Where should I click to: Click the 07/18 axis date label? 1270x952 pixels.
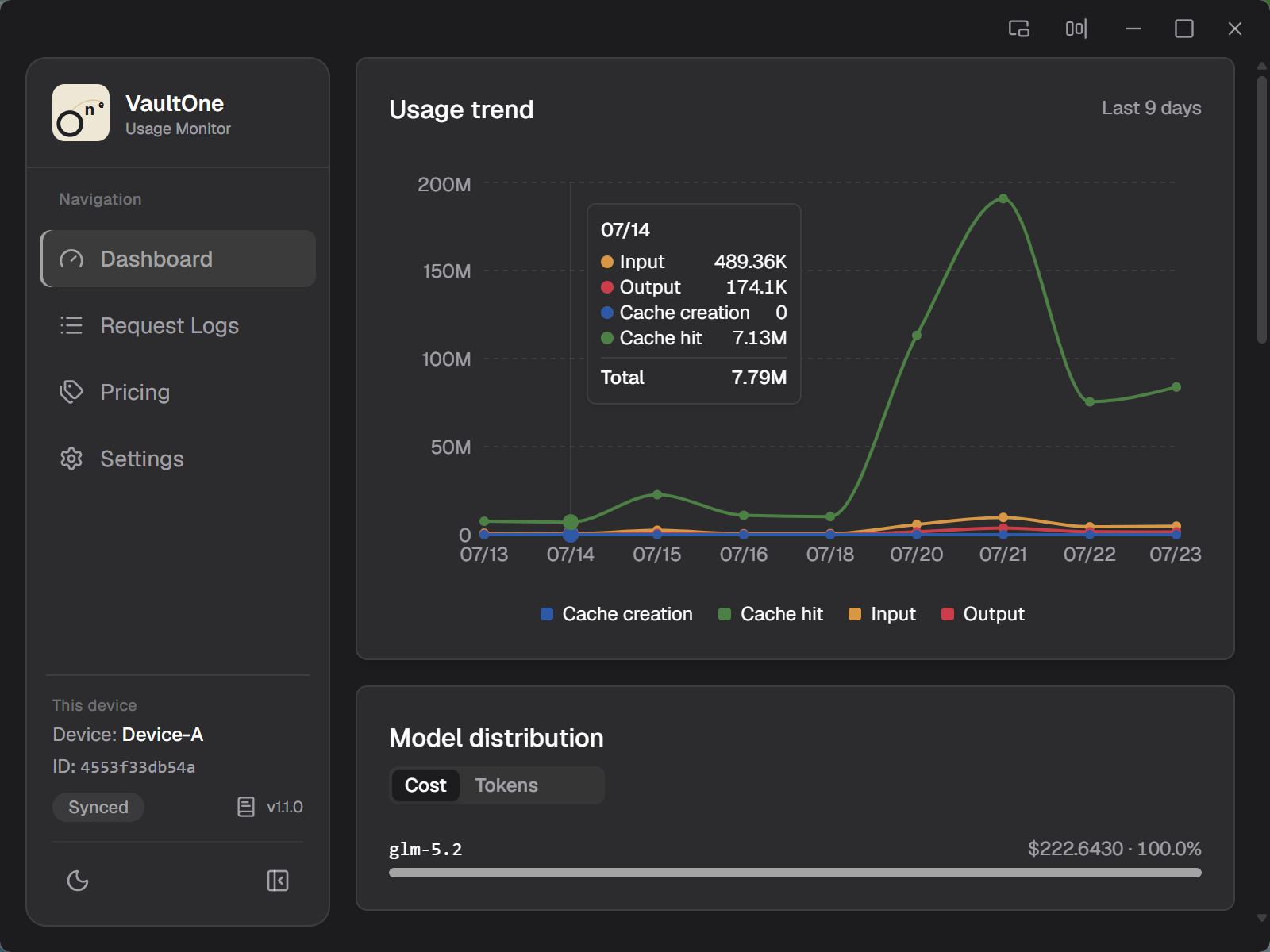[x=830, y=555]
